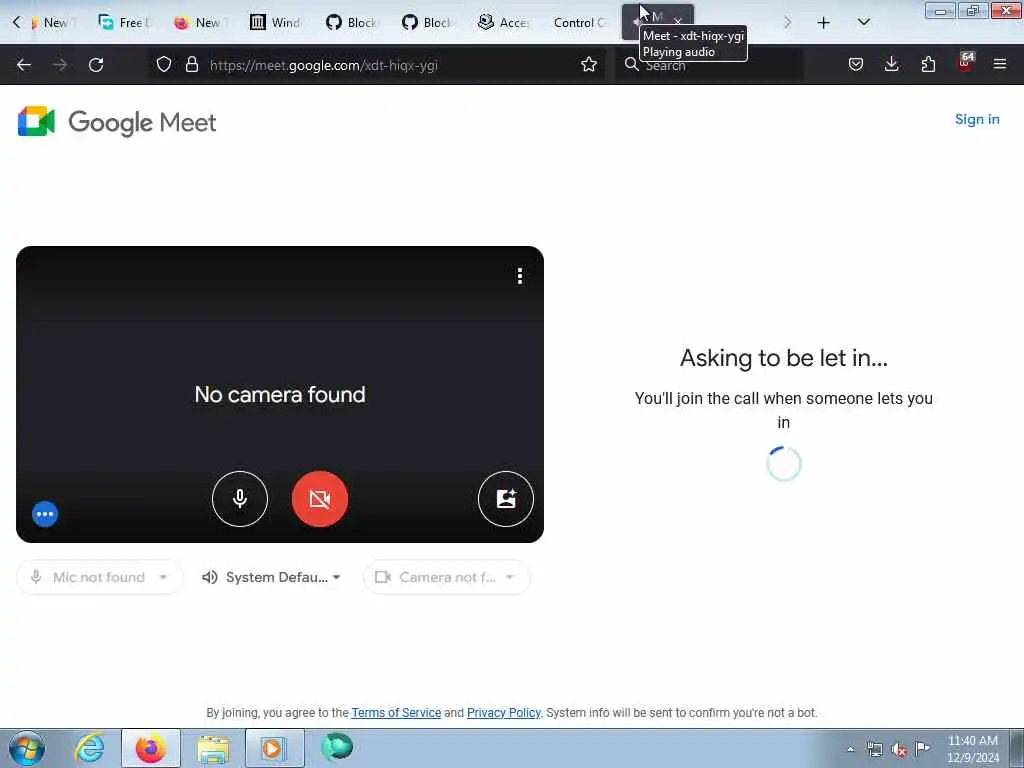Image resolution: width=1024 pixels, height=768 pixels.
Task: Click the blue three-dots audio indicator
Action: [x=45, y=514]
